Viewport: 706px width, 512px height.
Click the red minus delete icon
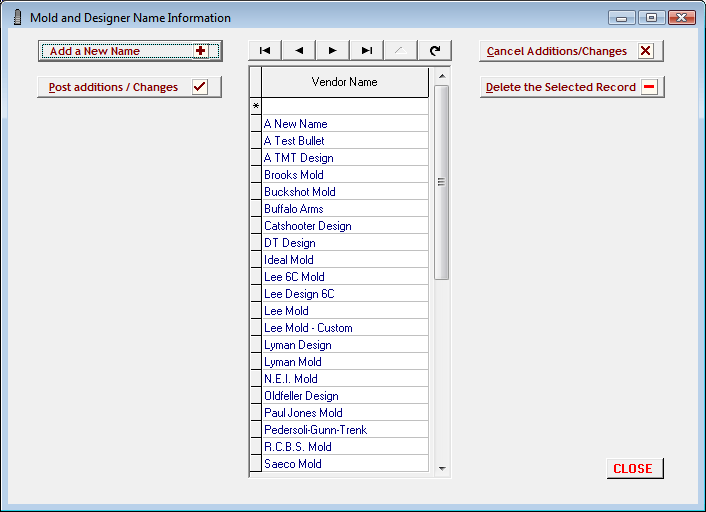click(x=649, y=87)
